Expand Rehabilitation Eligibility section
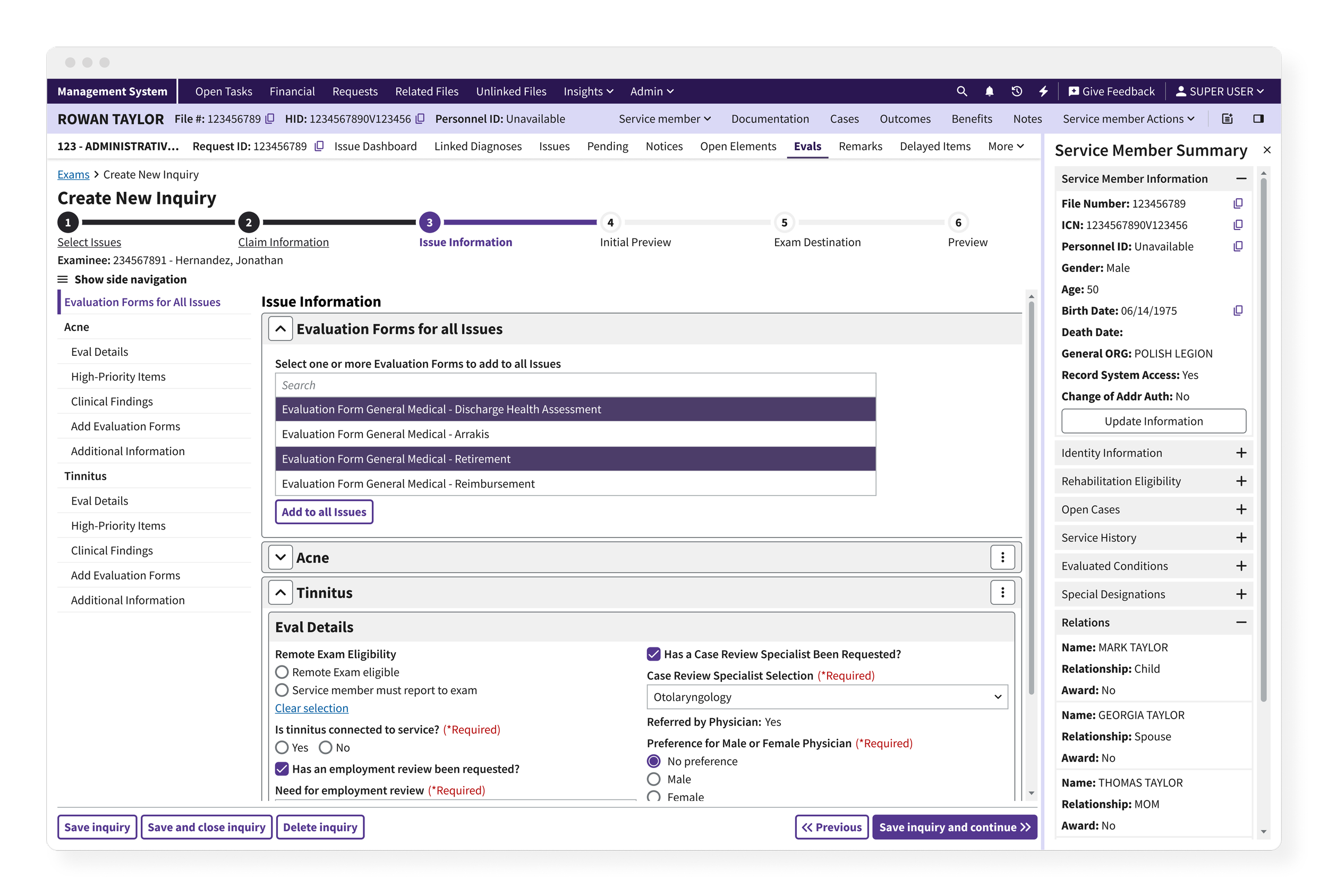The height and width of the screenshot is (896, 1328). (1240, 481)
